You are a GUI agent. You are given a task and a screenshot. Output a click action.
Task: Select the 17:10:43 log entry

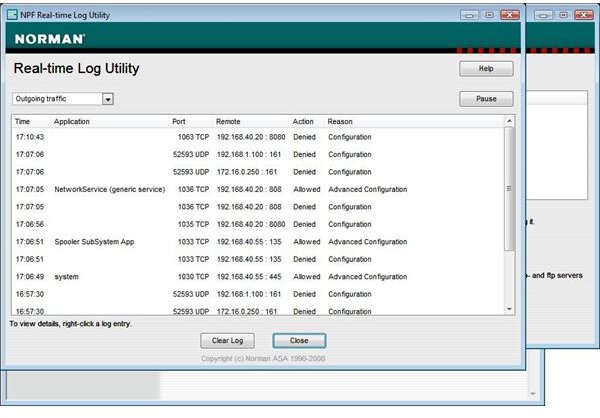click(x=258, y=137)
